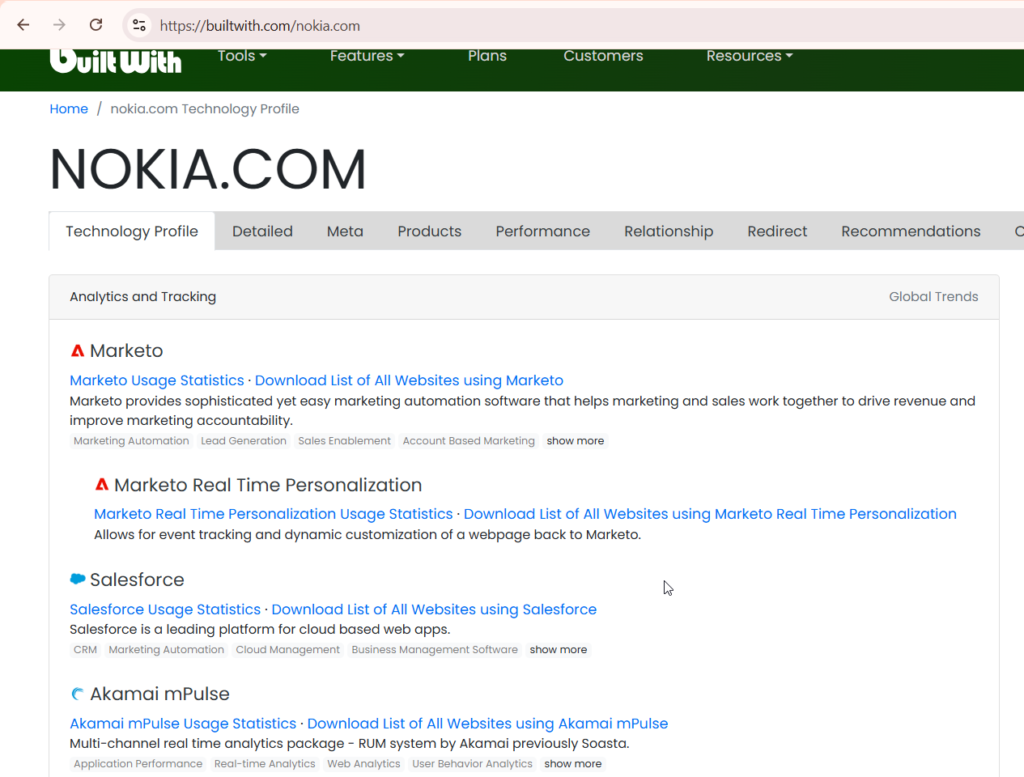Expand the Tools dropdown menu
The height and width of the screenshot is (777, 1024).
(242, 56)
